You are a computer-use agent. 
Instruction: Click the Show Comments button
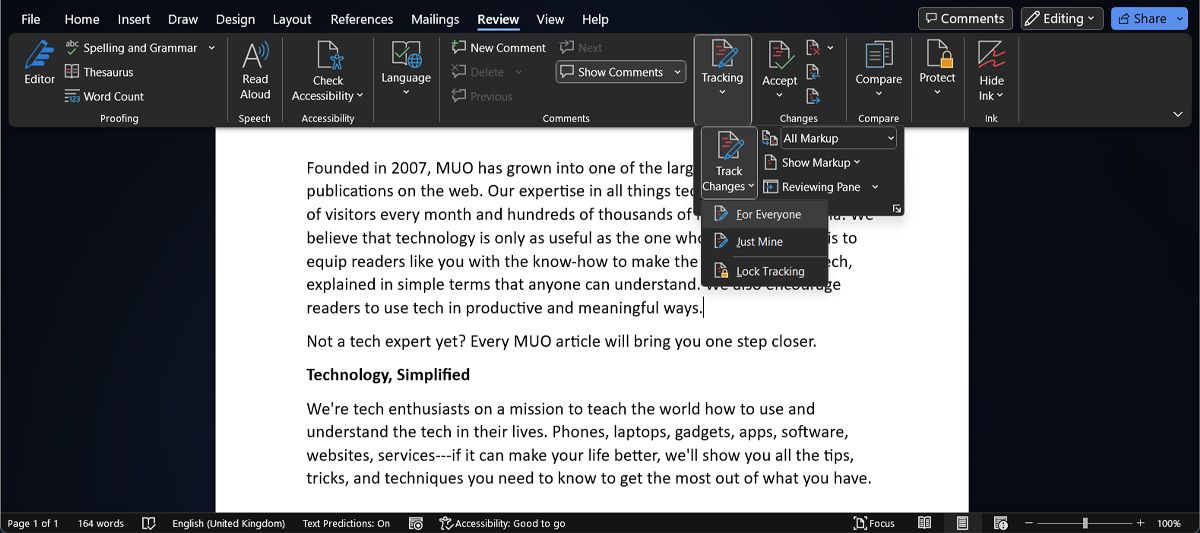tap(612, 72)
